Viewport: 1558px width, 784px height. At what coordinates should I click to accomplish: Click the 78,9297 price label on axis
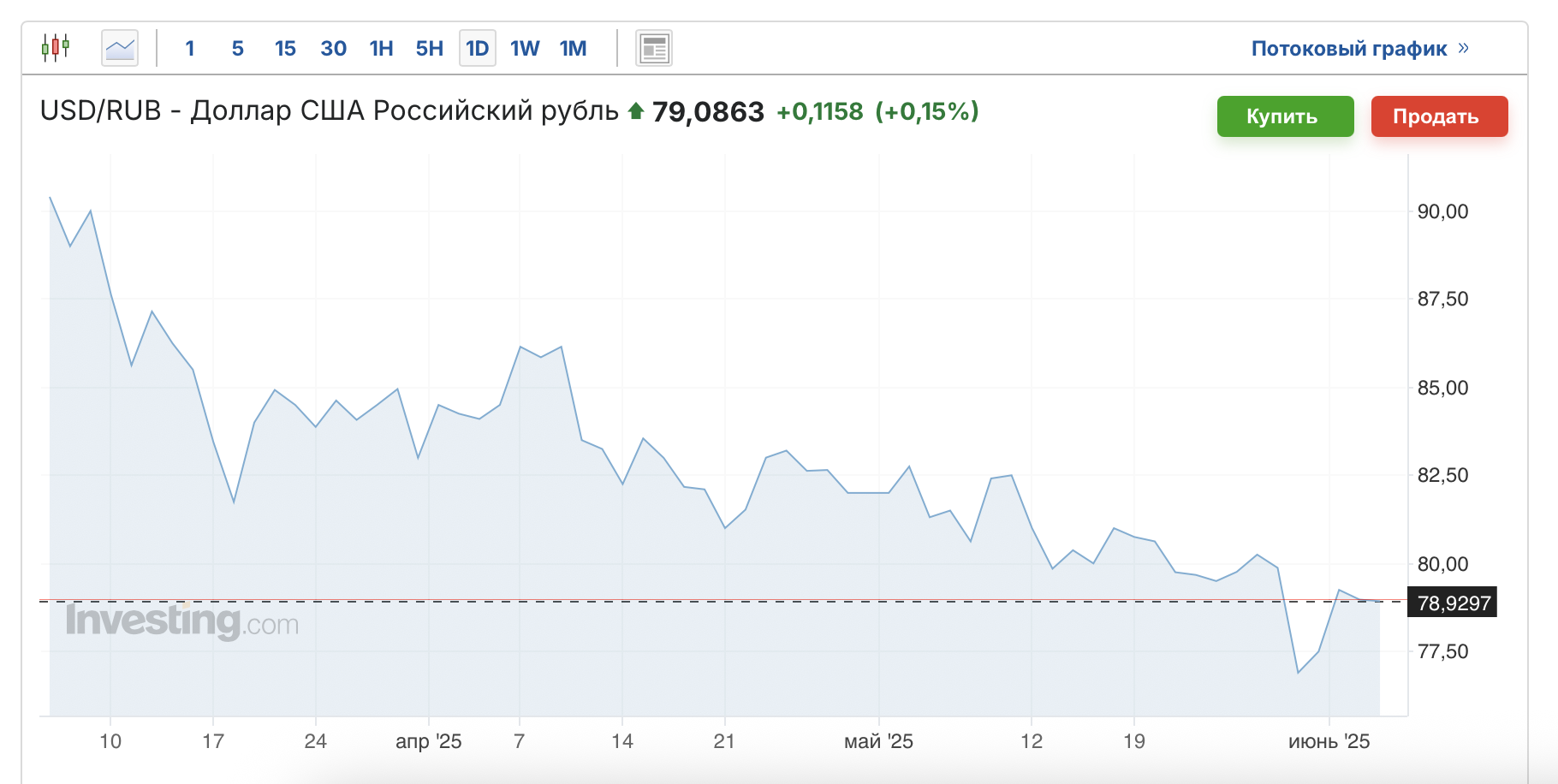(x=1453, y=603)
